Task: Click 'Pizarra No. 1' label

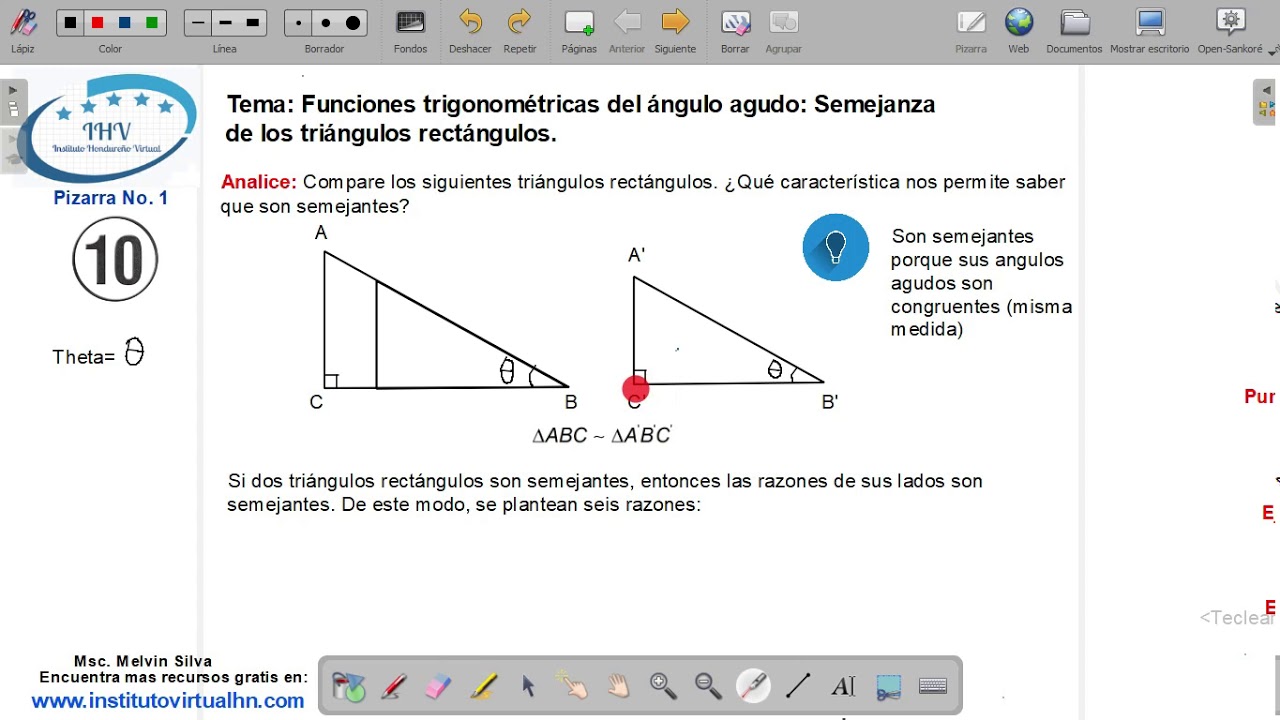Action: coord(111,198)
